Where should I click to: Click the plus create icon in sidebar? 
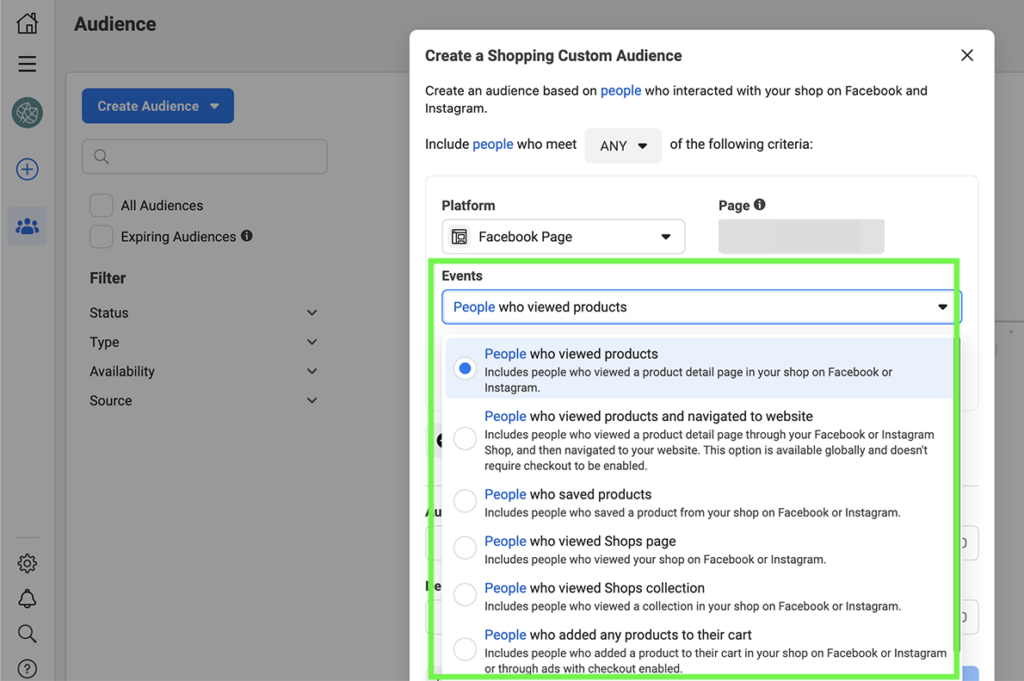[x=27, y=170]
